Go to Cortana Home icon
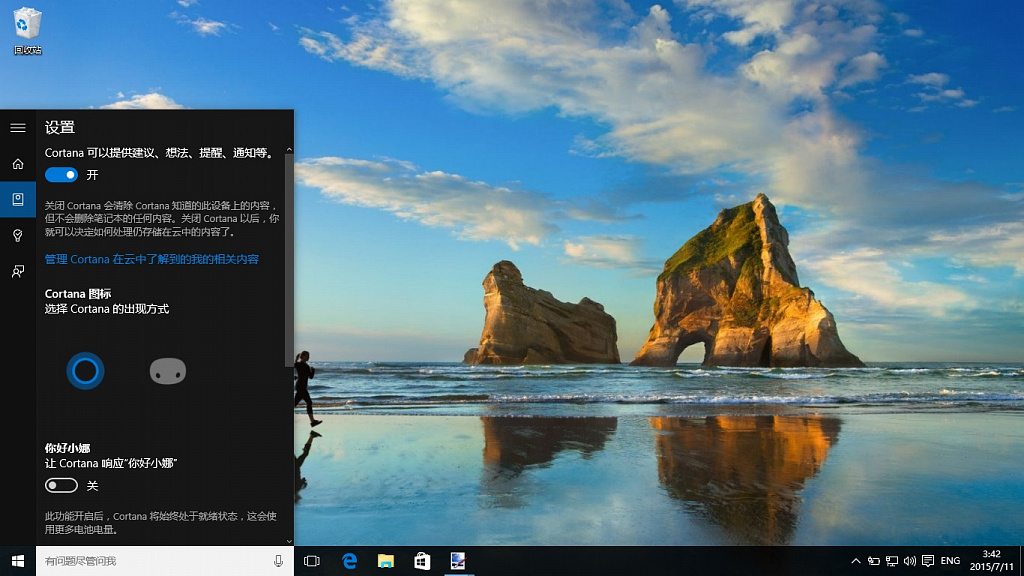1024x576 pixels. 18,164
